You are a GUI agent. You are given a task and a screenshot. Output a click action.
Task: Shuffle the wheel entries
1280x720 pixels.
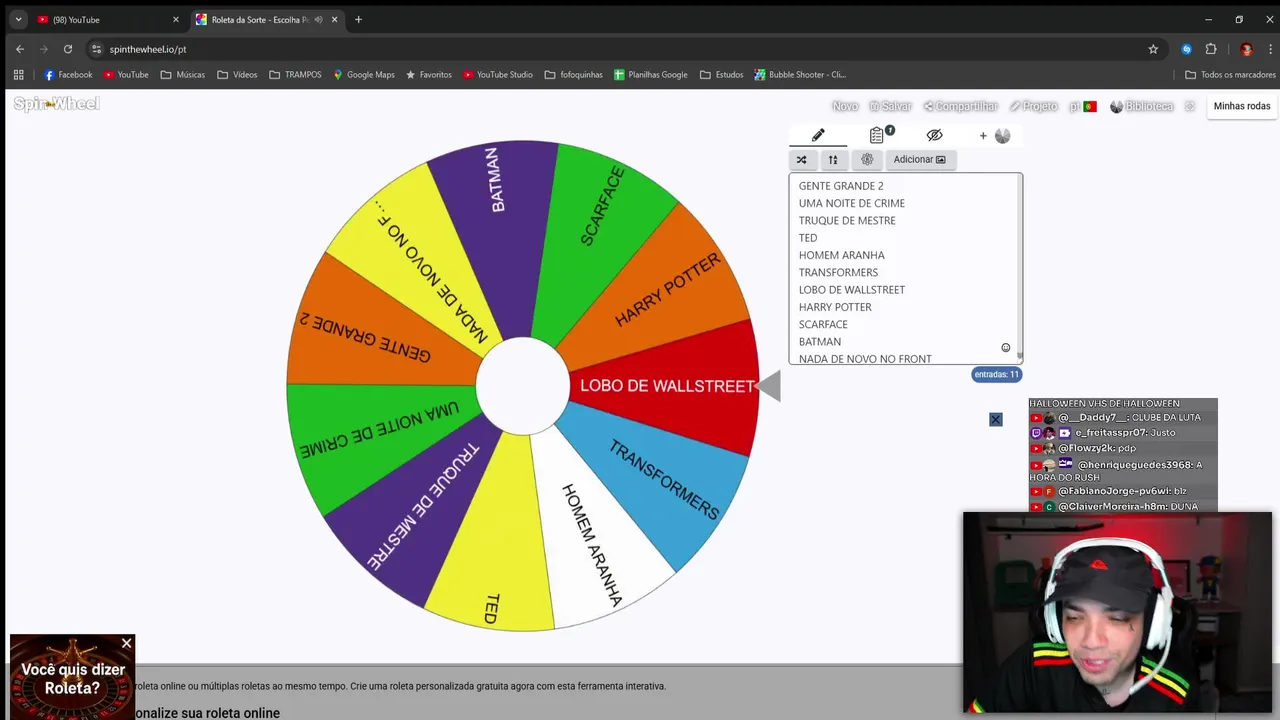pyautogui.click(x=801, y=159)
